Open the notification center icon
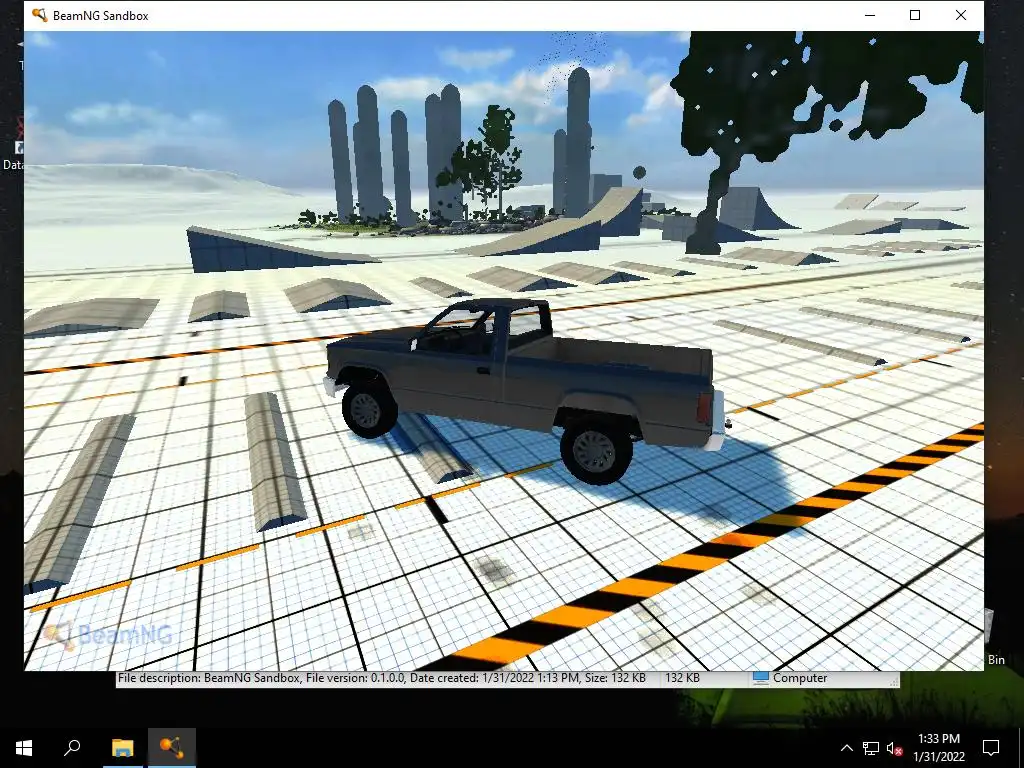 (x=991, y=748)
